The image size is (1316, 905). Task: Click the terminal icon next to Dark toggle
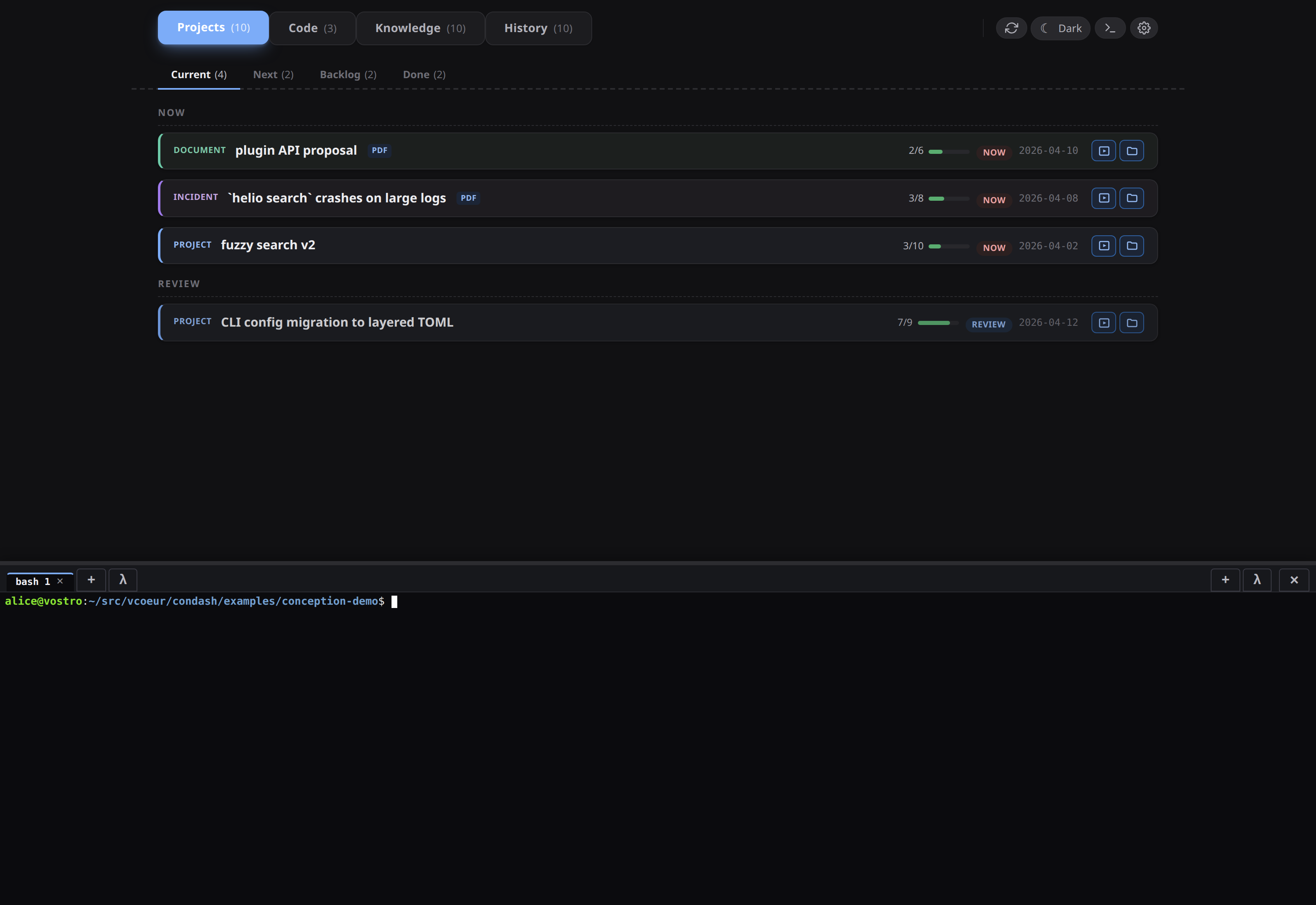[x=1110, y=28]
